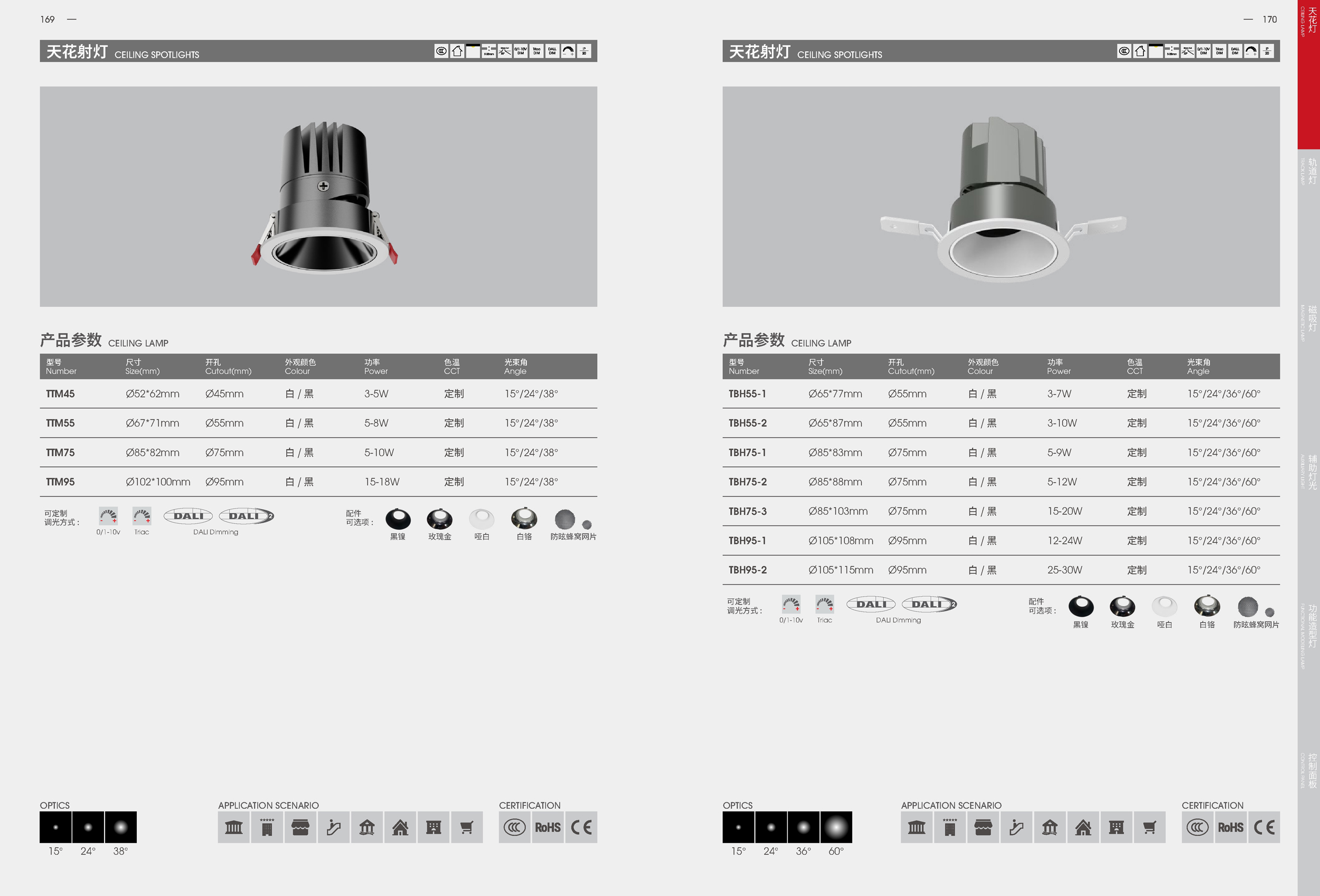
Task: Click the 60° optics beam thumbnail
Action: (x=836, y=827)
